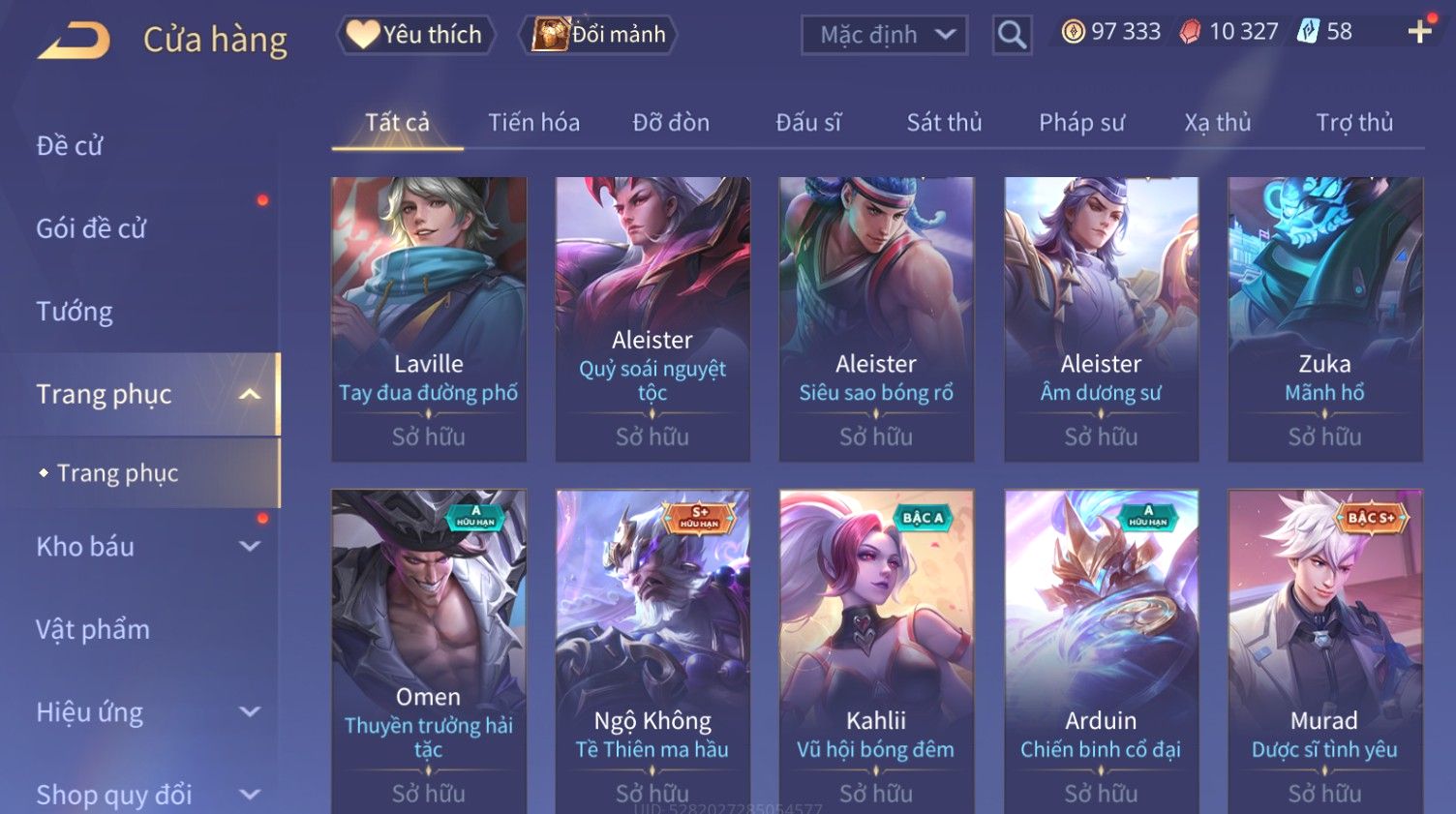Open Murad Dược sĩ tình yêu skin

point(1325,651)
